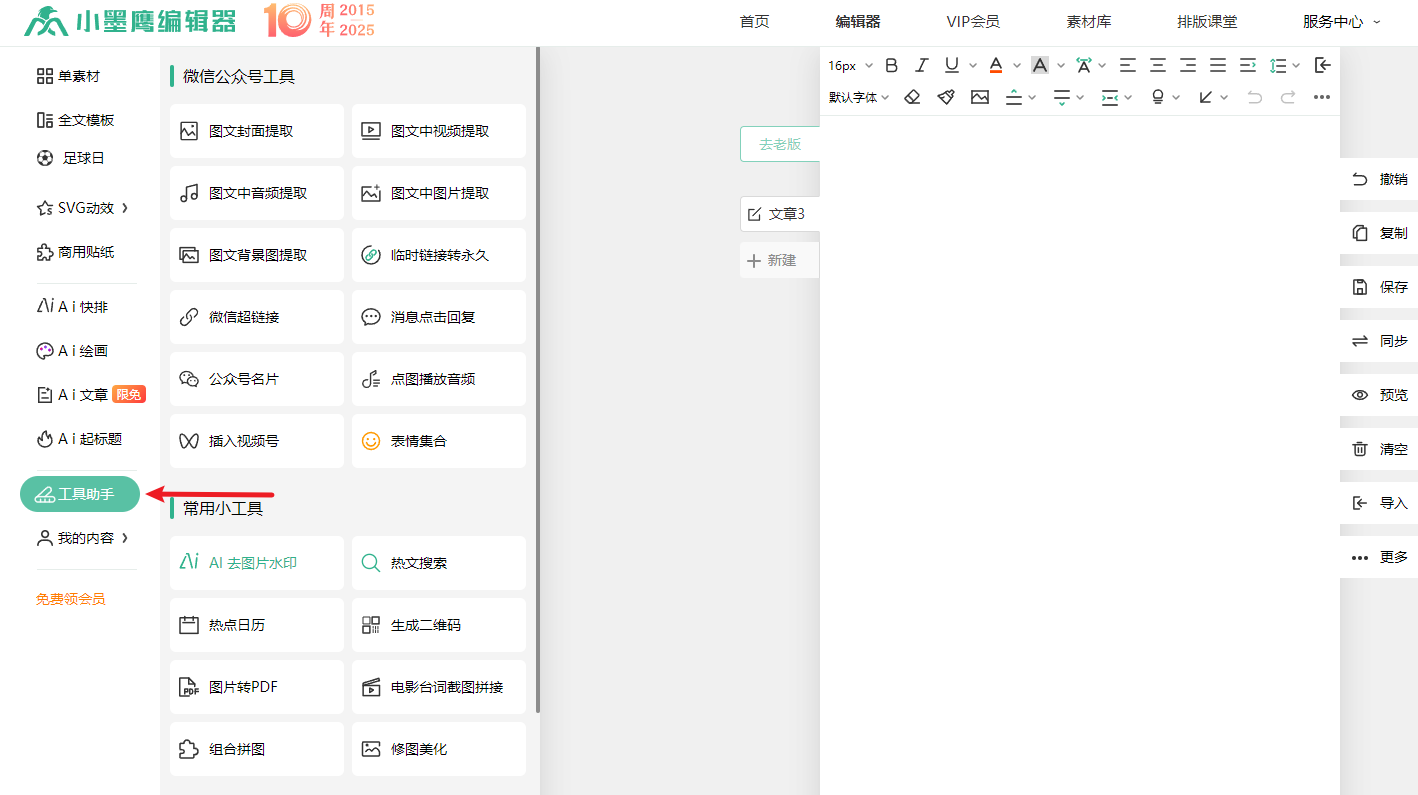Toggle italic text formatting
Viewport: 1418px width, 795px height.
[x=922, y=65]
